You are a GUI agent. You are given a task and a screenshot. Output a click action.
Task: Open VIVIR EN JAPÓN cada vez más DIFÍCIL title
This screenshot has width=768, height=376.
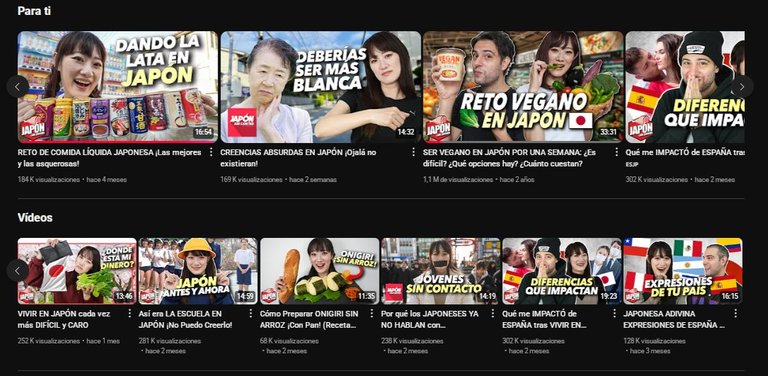(x=65, y=319)
